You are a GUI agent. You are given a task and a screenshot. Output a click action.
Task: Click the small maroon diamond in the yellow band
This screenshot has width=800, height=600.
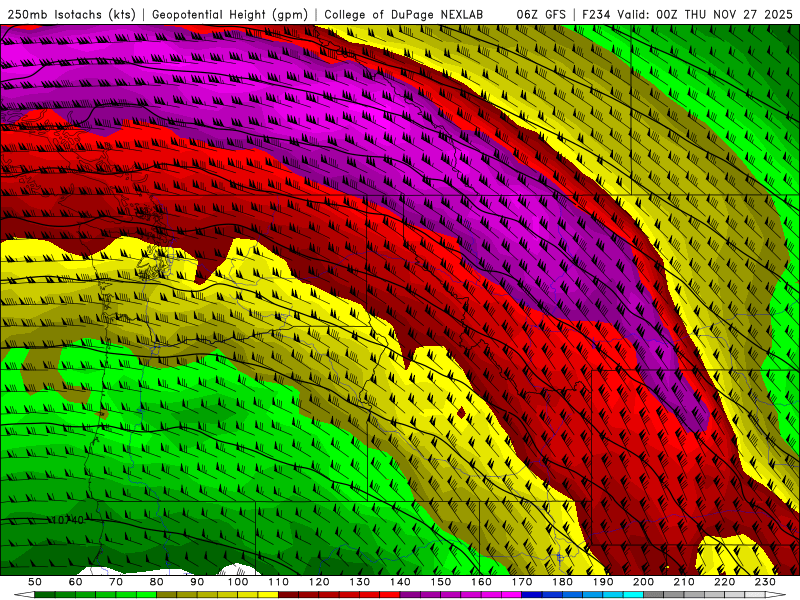point(461,413)
